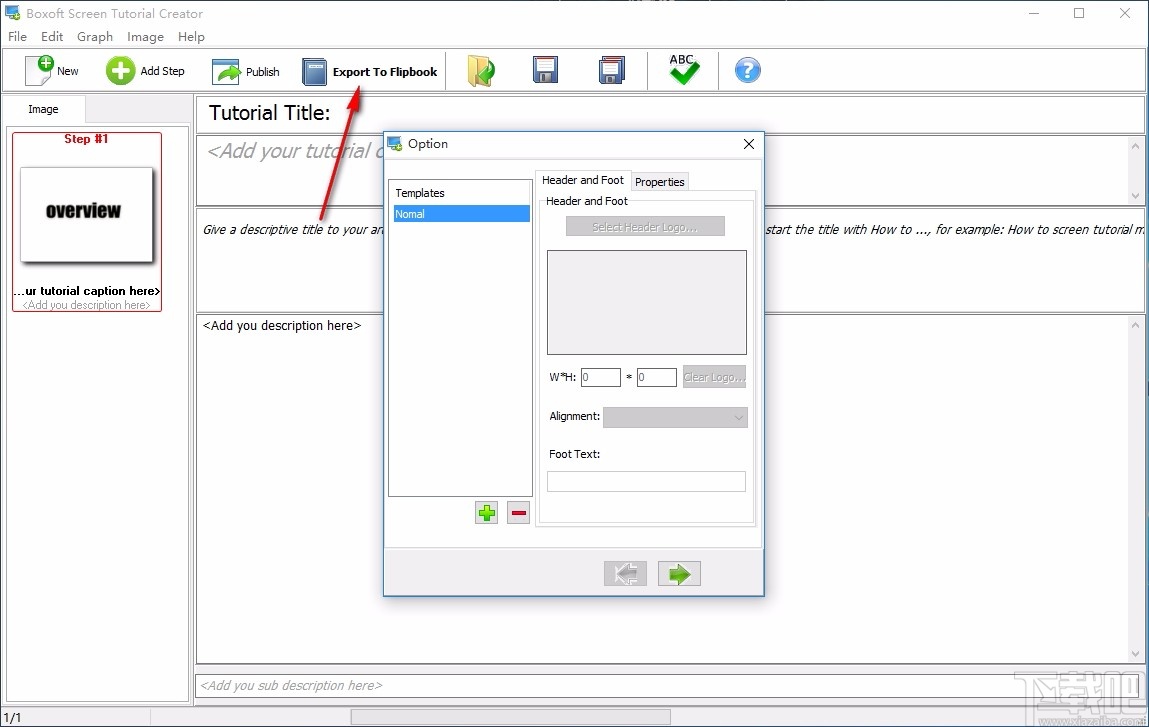Open the Alignment dropdown

click(x=675, y=416)
